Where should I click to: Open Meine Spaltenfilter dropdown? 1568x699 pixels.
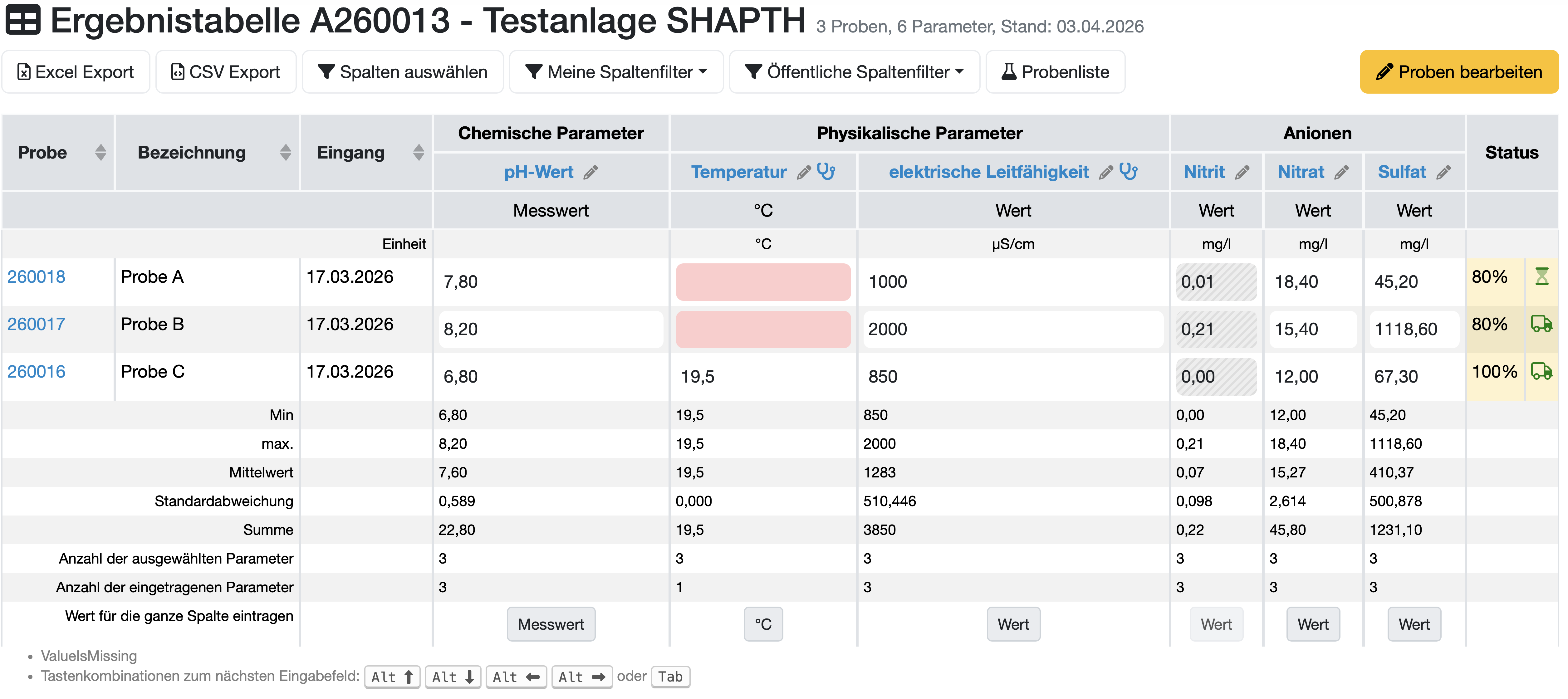coord(616,72)
